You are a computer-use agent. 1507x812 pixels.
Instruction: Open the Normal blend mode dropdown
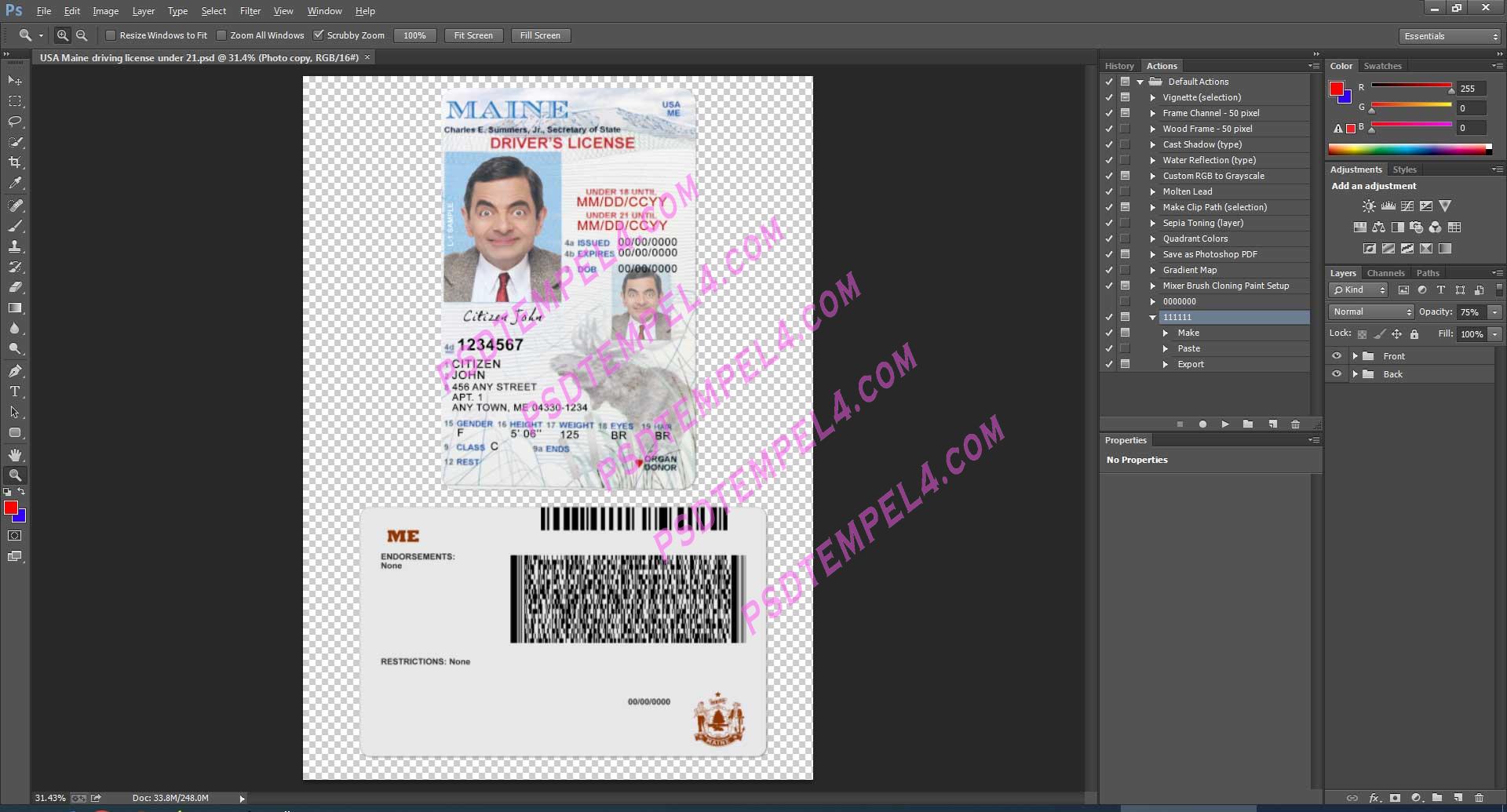point(1370,311)
